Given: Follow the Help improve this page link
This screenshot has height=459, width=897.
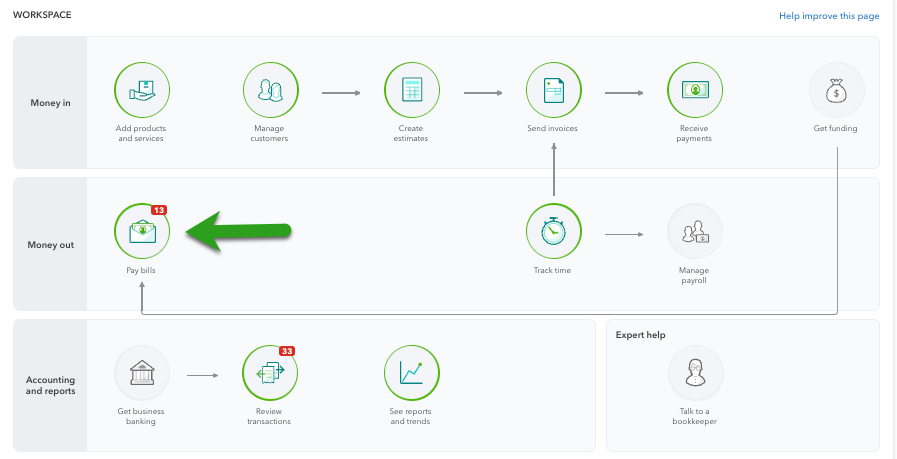Looking at the screenshot, I should click(829, 17).
